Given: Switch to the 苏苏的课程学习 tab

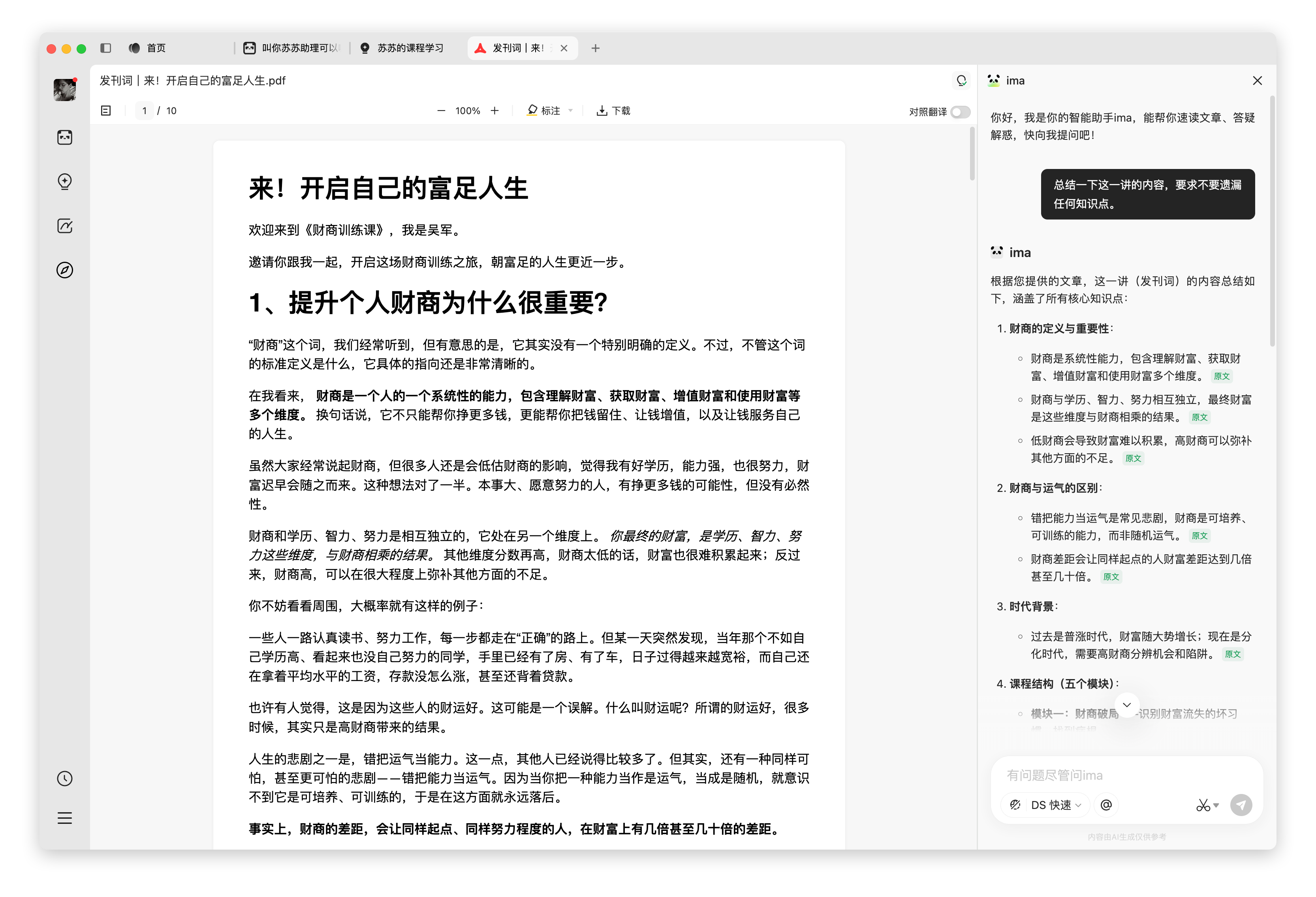Looking at the screenshot, I should pos(402,48).
